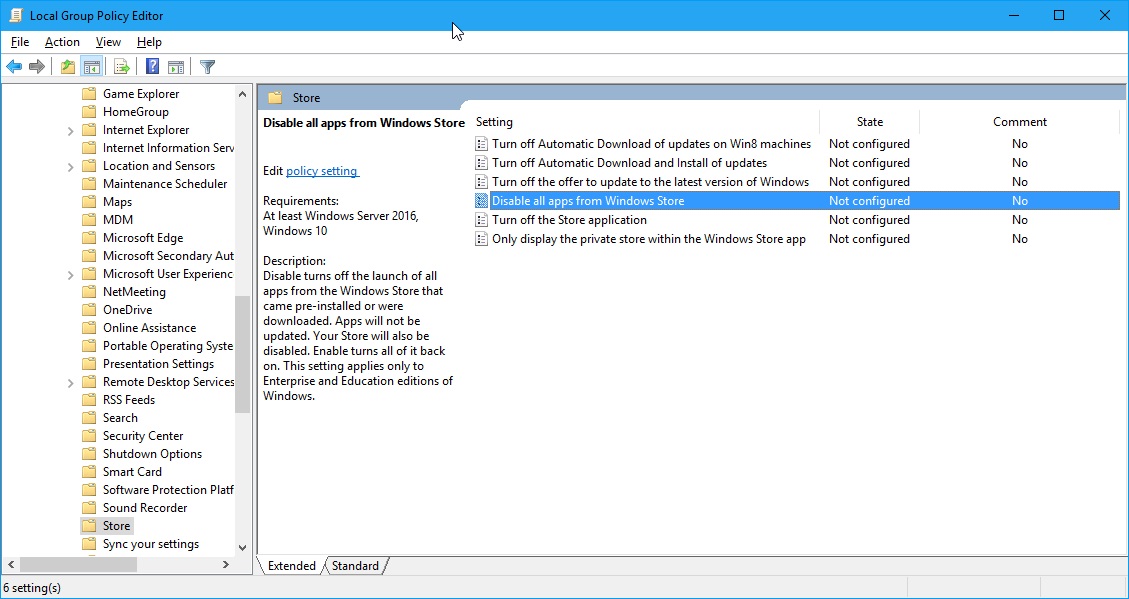Image resolution: width=1129 pixels, height=599 pixels.
Task: Sort by the State column header
Action: [x=870, y=122]
